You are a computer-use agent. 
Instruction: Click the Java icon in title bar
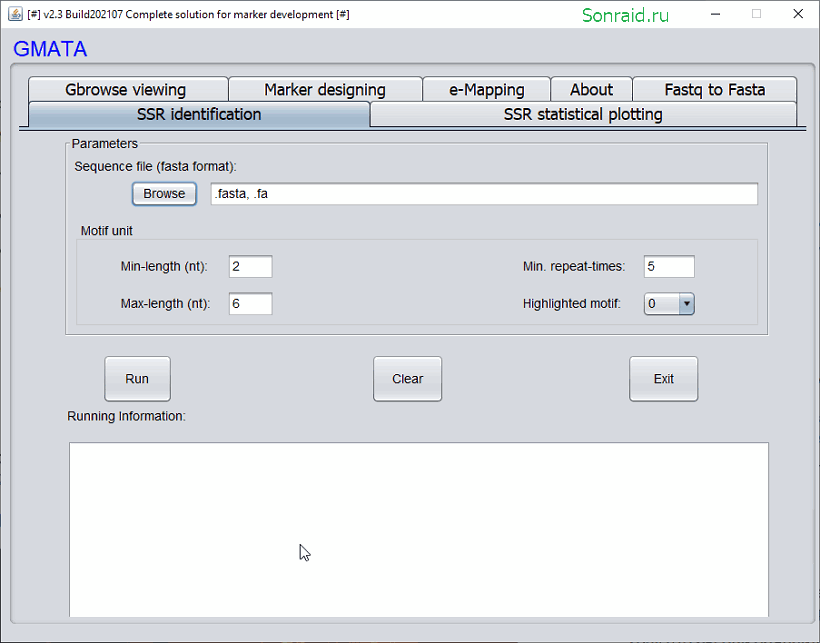[x=15, y=14]
